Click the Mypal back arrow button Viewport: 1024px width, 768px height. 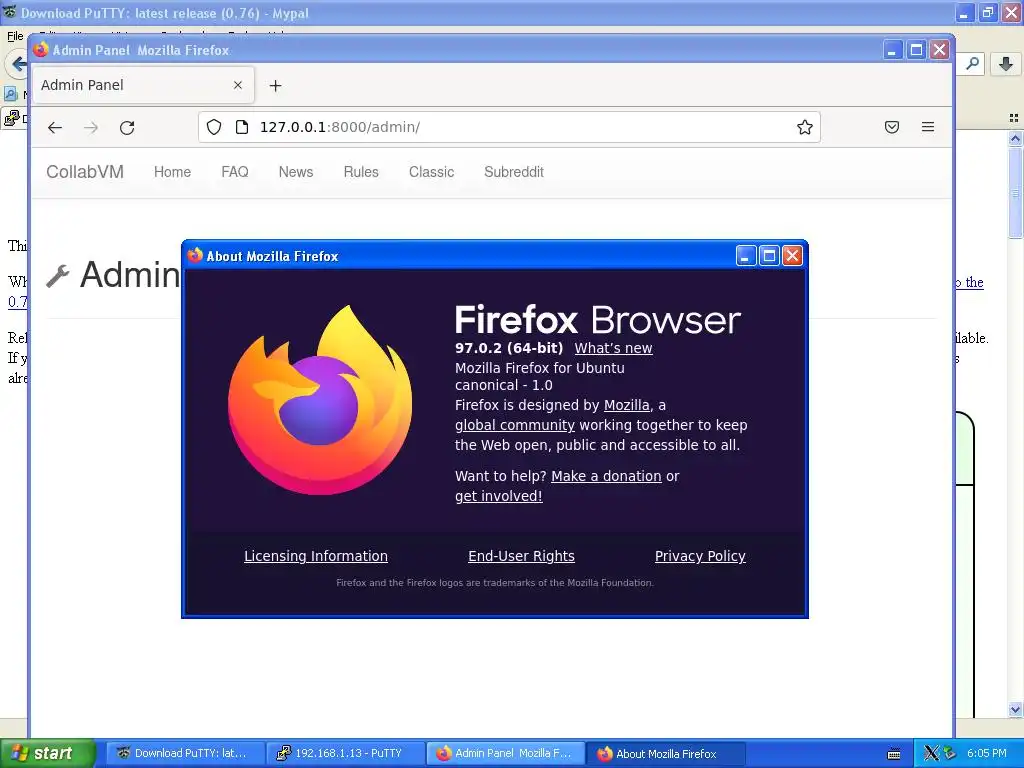[x=17, y=64]
